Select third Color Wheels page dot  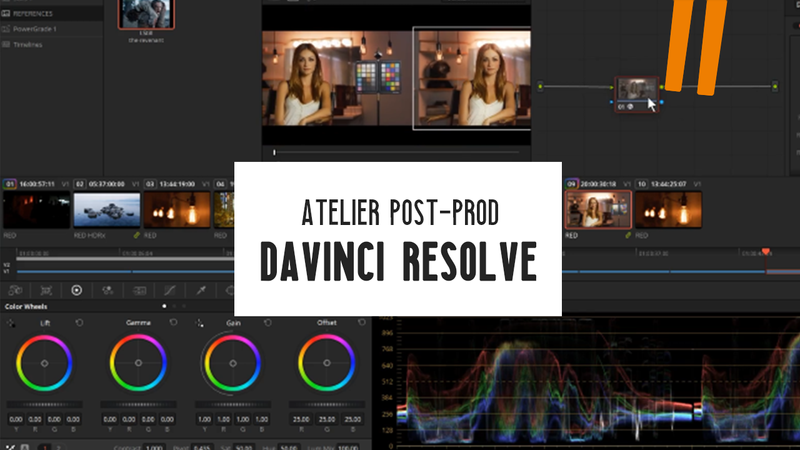click(184, 306)
